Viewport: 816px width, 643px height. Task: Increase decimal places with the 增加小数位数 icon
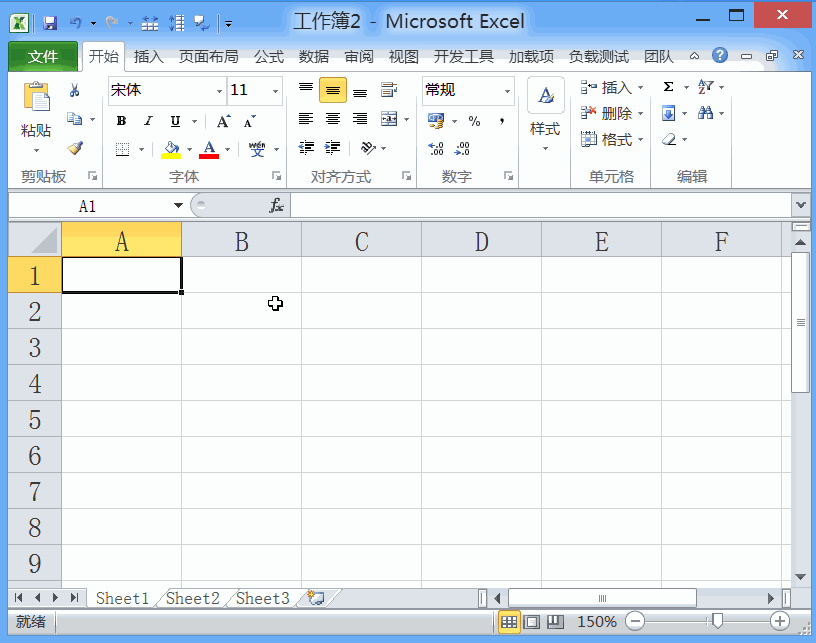pyautogui.click(x=437, y=148)
